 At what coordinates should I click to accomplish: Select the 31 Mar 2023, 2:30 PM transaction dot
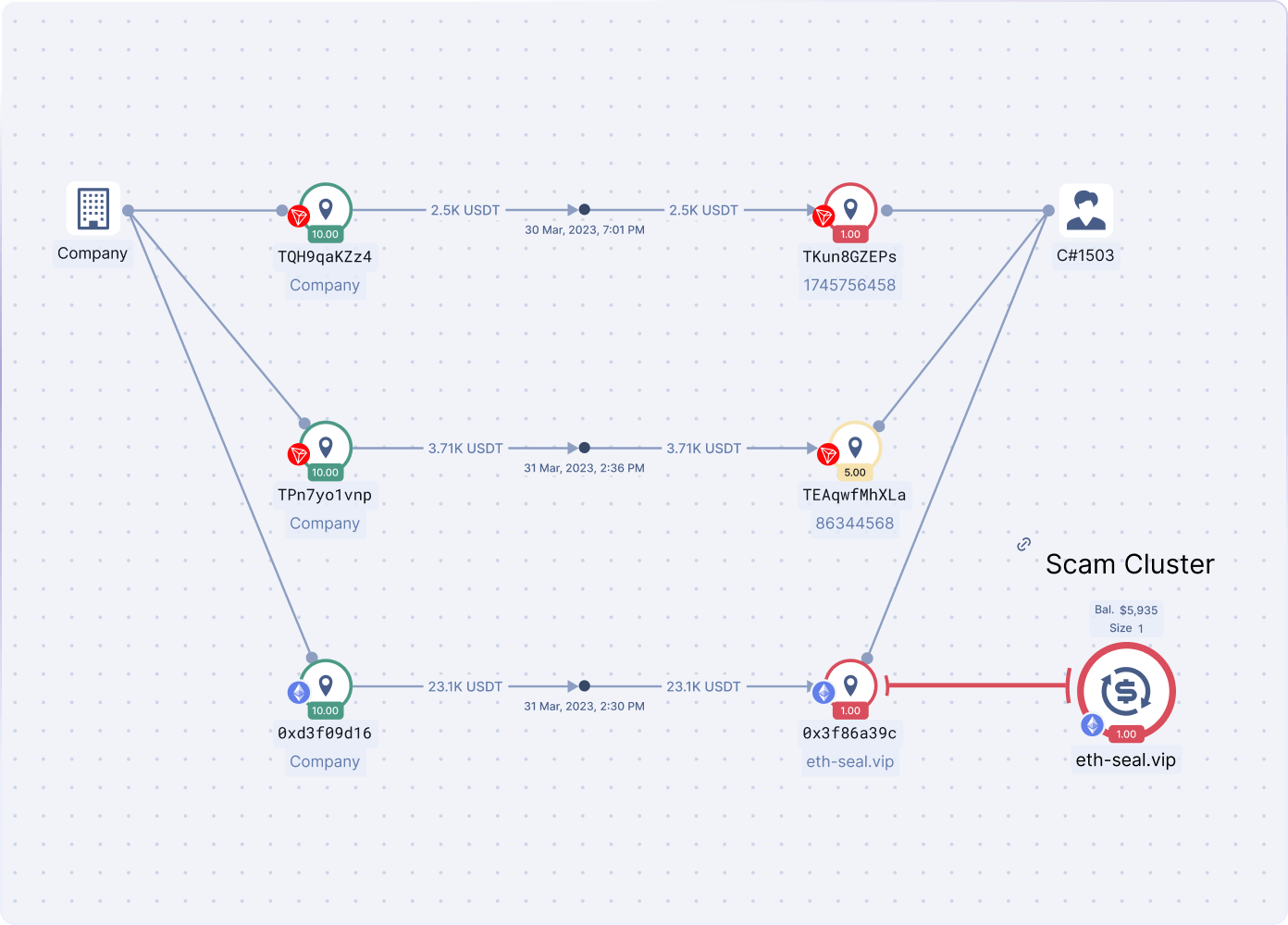(585, 686)
